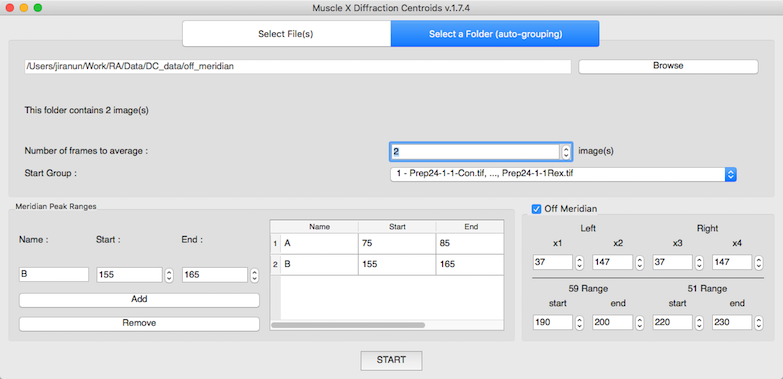Click the meridian peak Start field showing 155
The width and height of the screenshot is (783, 379).
point(129,275)
